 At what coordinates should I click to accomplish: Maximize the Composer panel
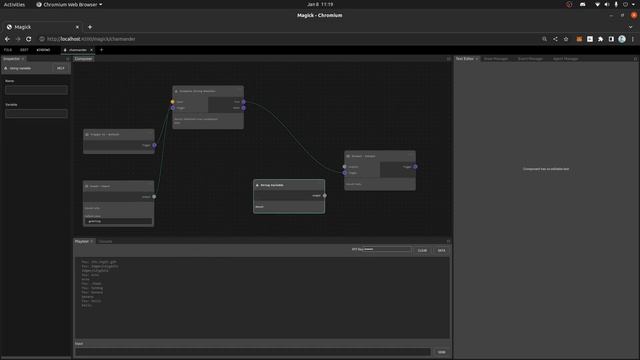pyautogui.click(x=449, y=59)
